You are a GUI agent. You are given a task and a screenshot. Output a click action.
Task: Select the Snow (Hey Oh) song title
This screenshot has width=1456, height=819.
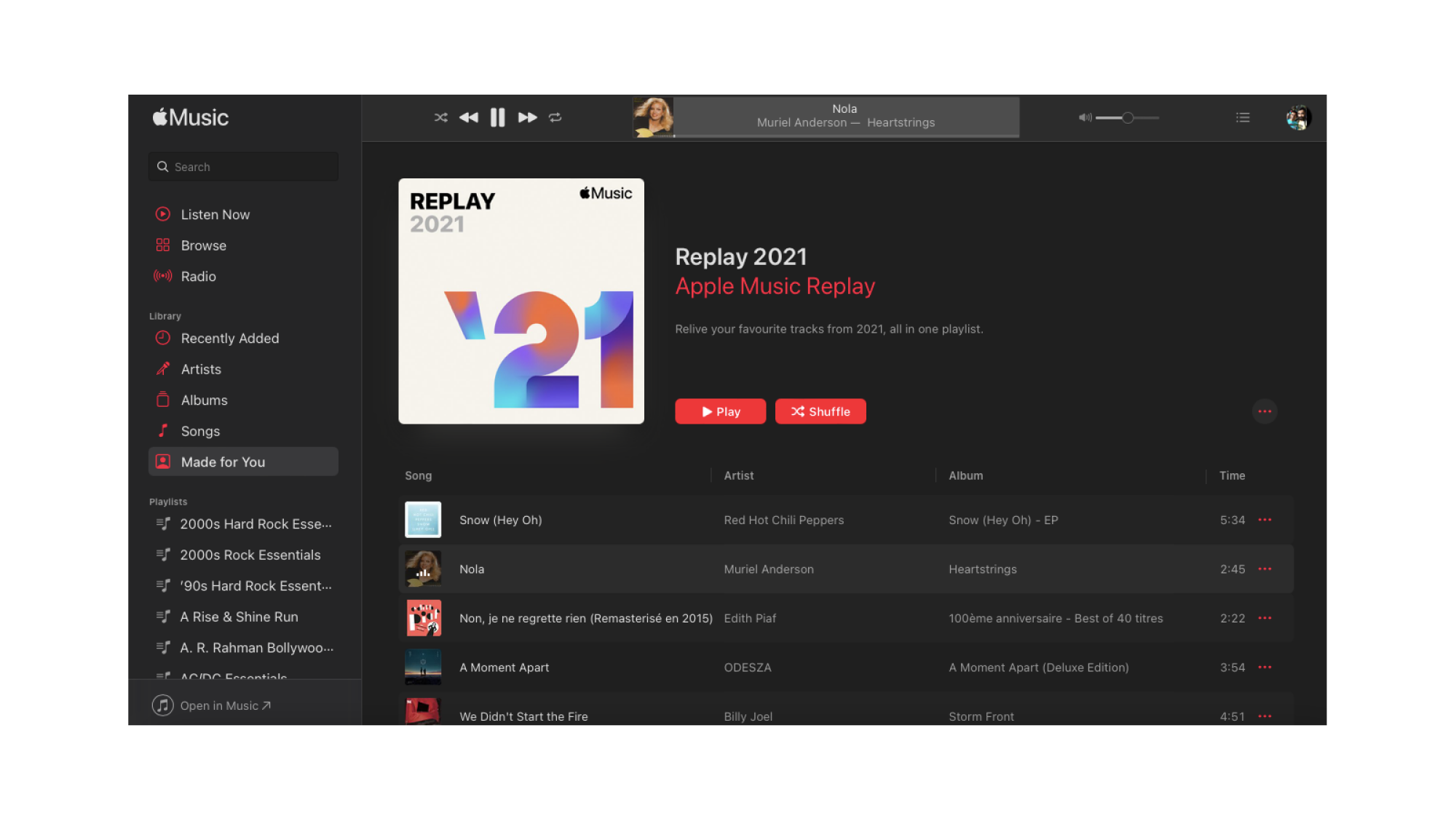[x=501, y=520]
